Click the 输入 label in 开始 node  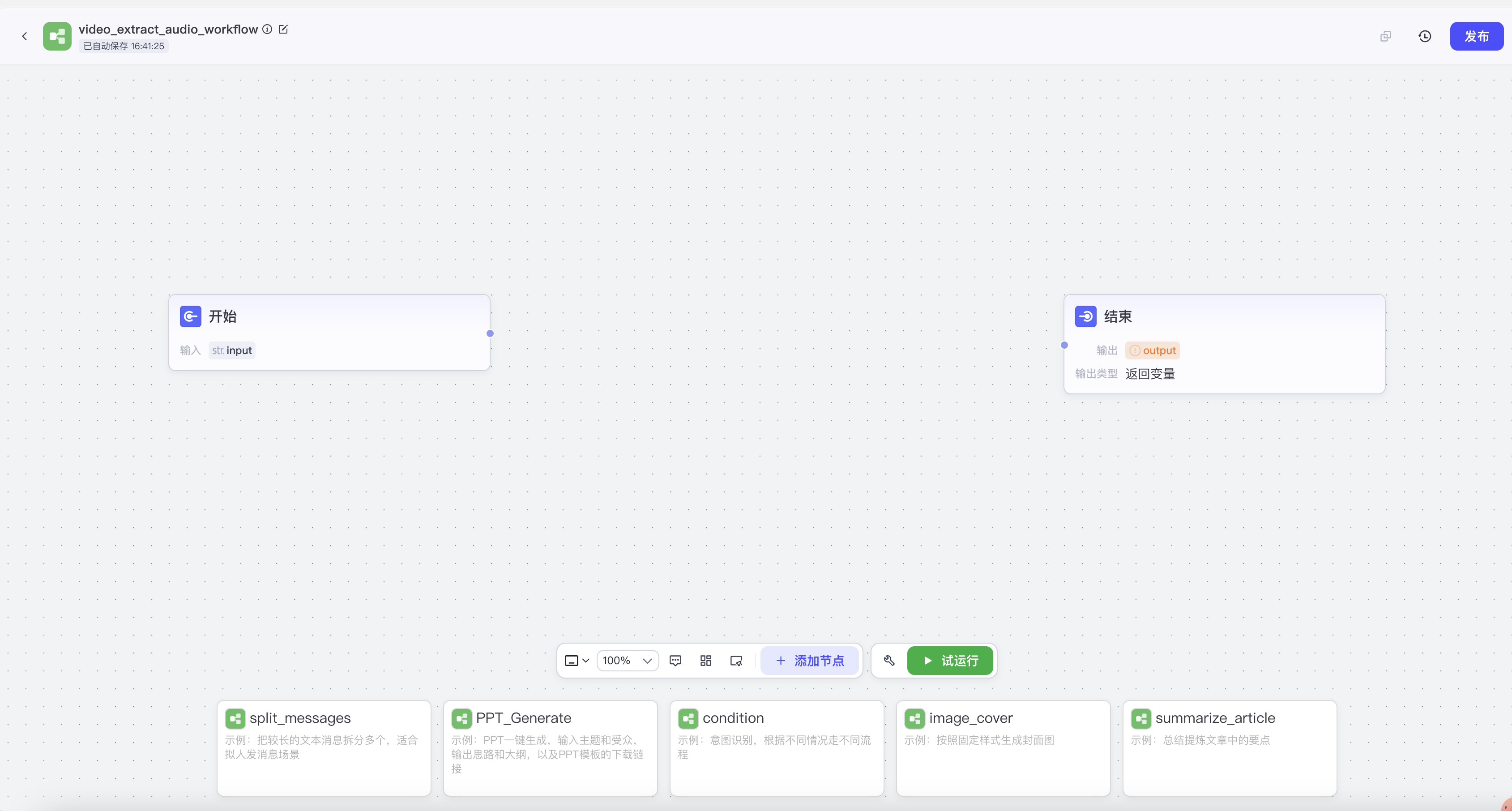[x=190, y=350]
